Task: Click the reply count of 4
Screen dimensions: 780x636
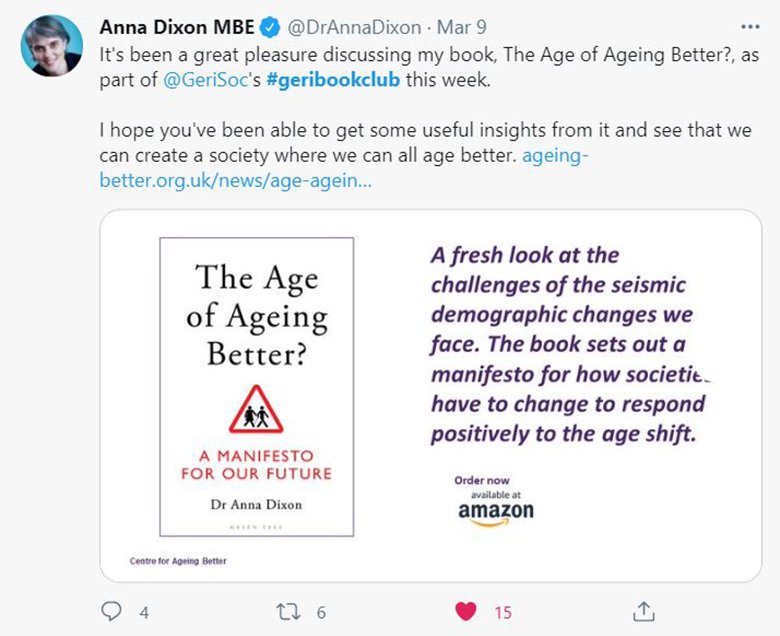Action: point(144,612)
